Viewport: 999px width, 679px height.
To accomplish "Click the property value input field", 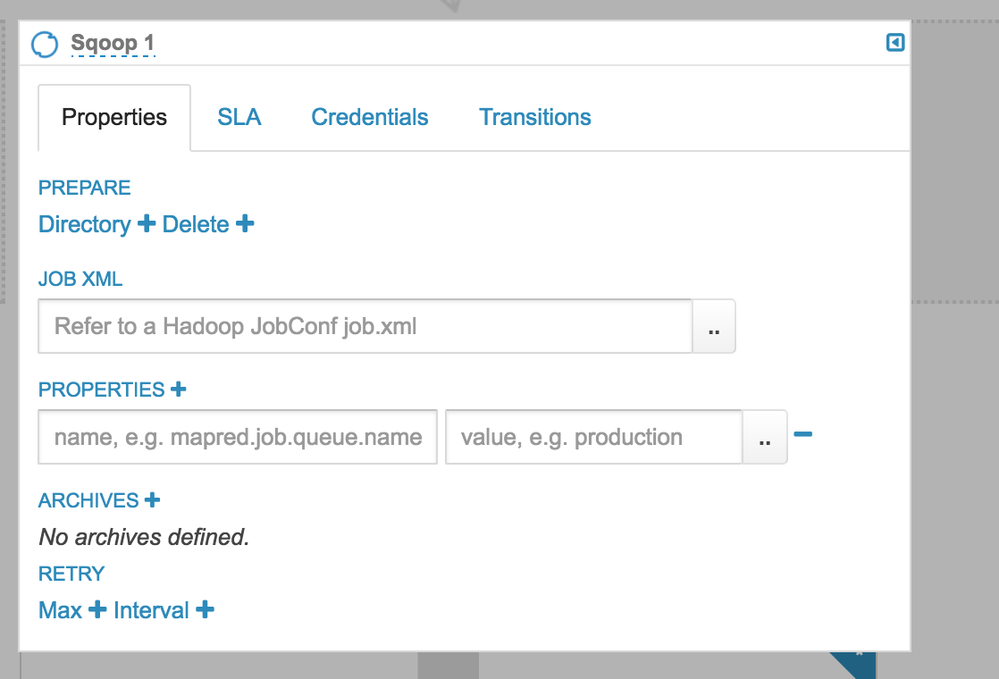I will [x=594, y=437].
